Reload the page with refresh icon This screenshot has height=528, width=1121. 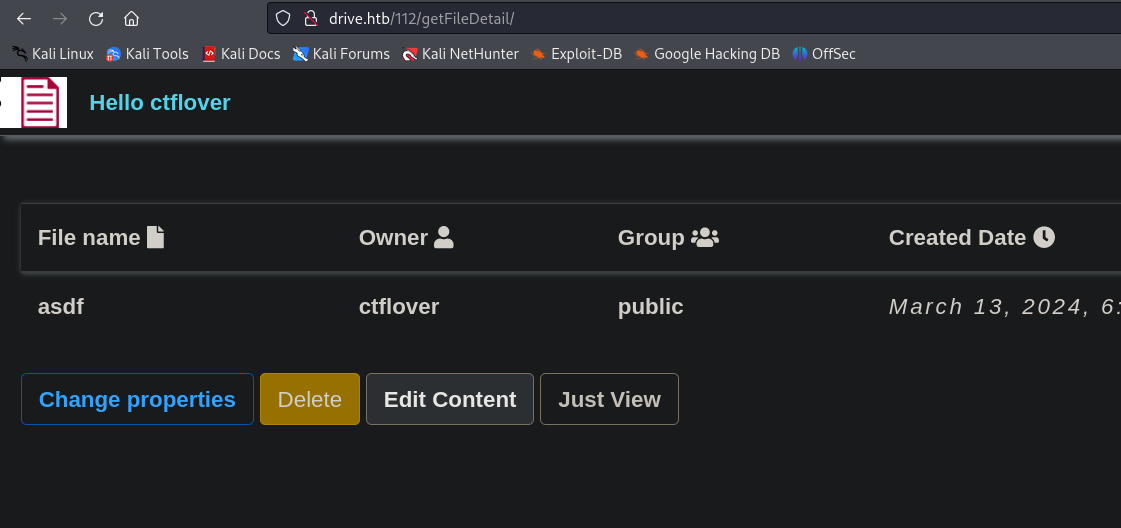tap(96, 18)
